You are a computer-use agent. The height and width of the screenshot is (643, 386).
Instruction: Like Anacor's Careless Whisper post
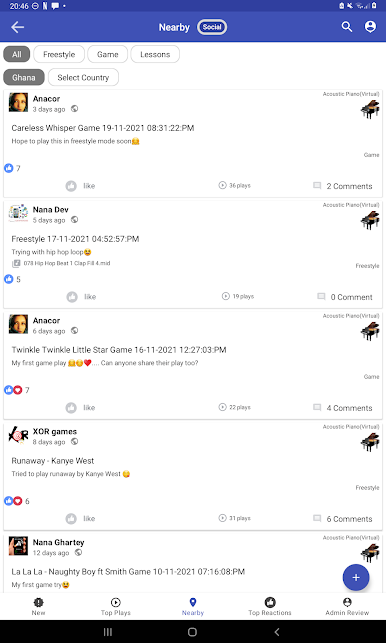(80, 186)
